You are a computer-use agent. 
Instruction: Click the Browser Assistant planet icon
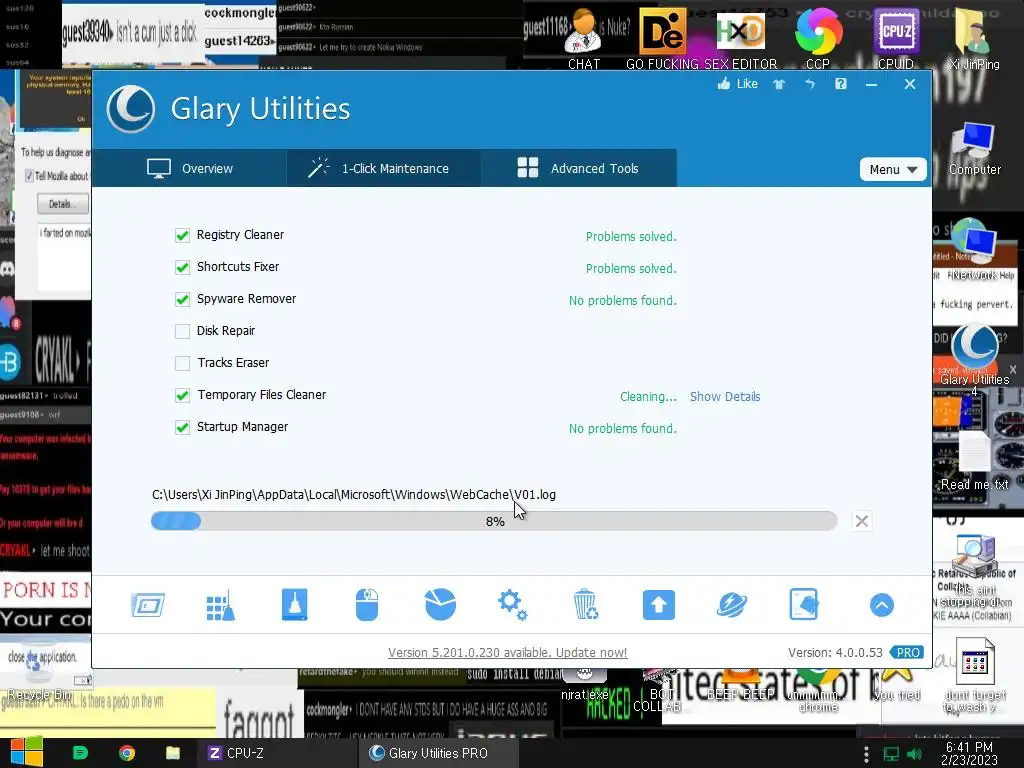pos(731,605)
